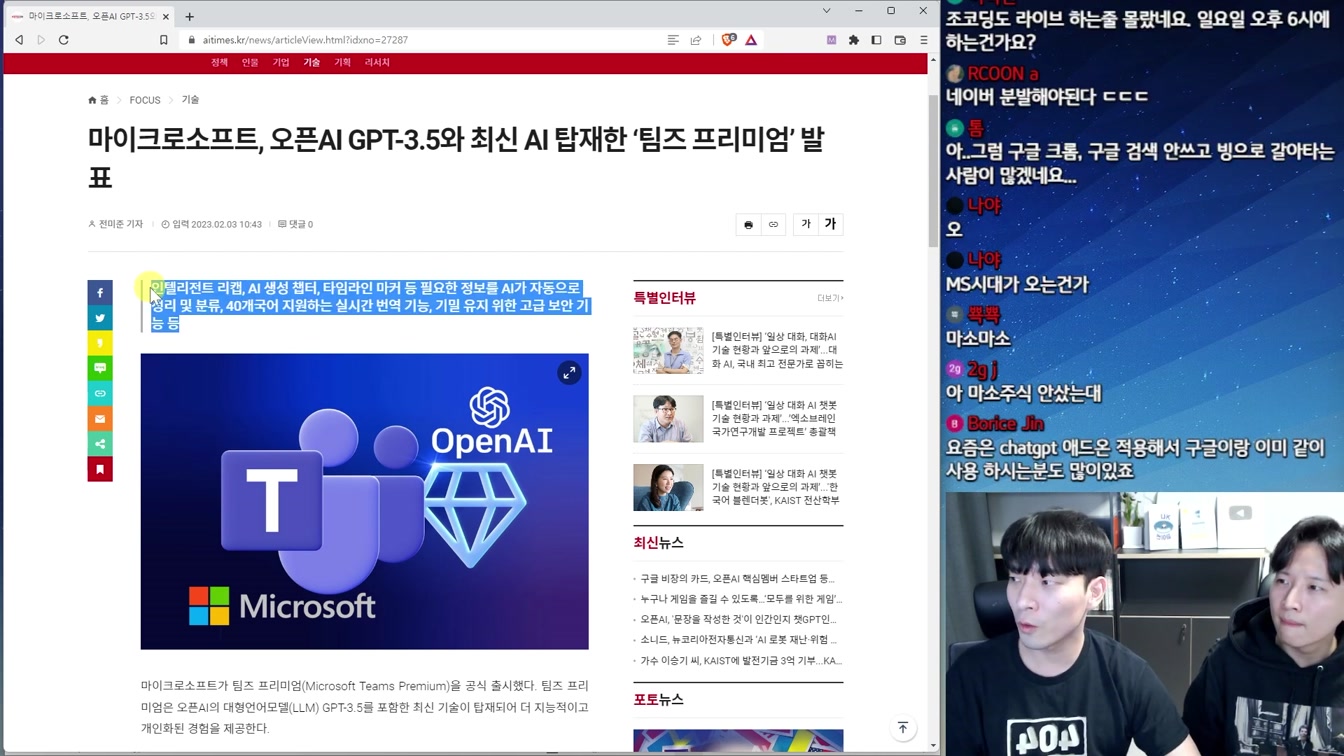Open third interview thumbnail, KAIST 전산학부 article
The width and height of the screenshot is (1344, 756).
[x=668, y=487]
